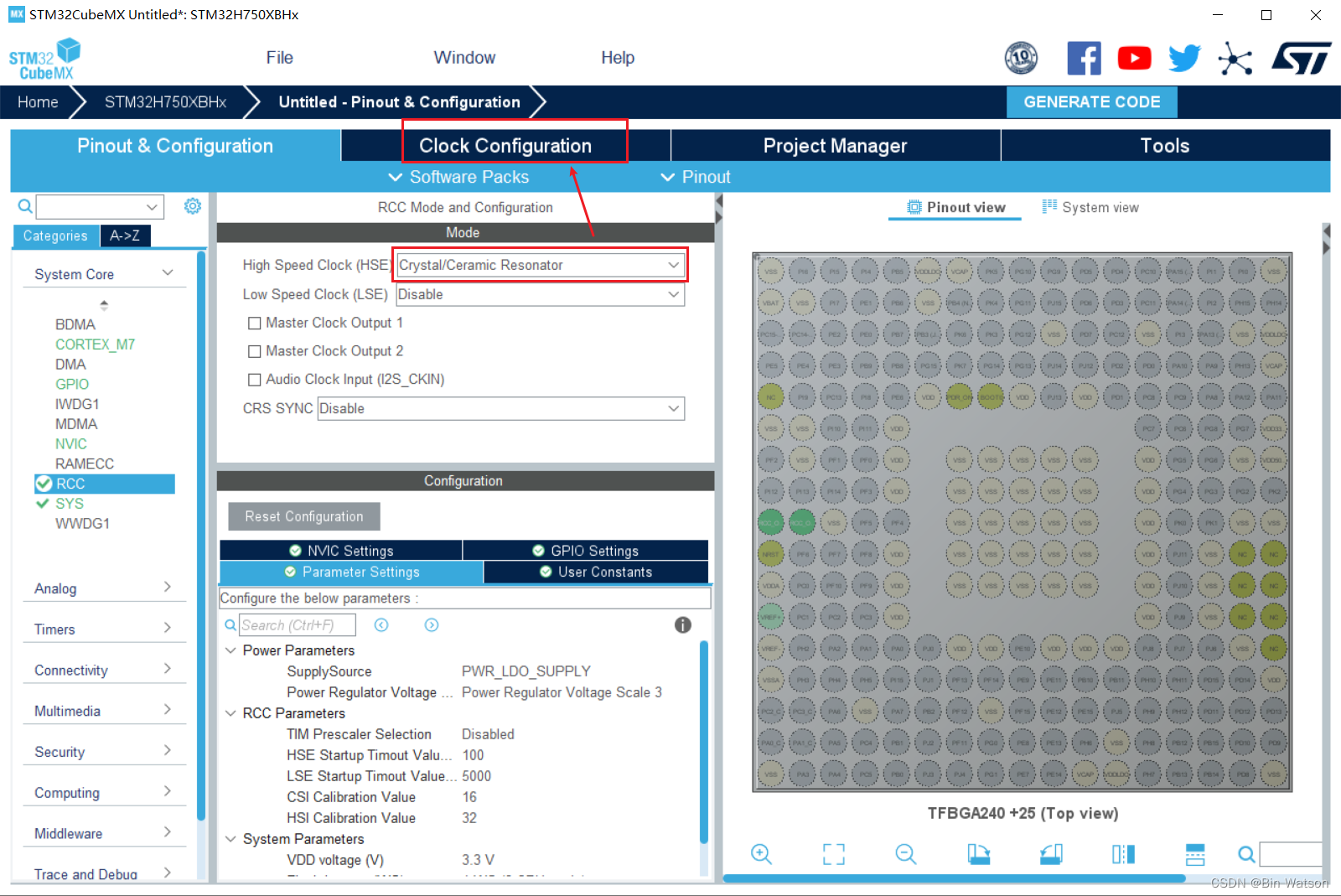Zoom in on the pinout view
The height and width of the screenshot is (896, 1341).
[761, 854]
